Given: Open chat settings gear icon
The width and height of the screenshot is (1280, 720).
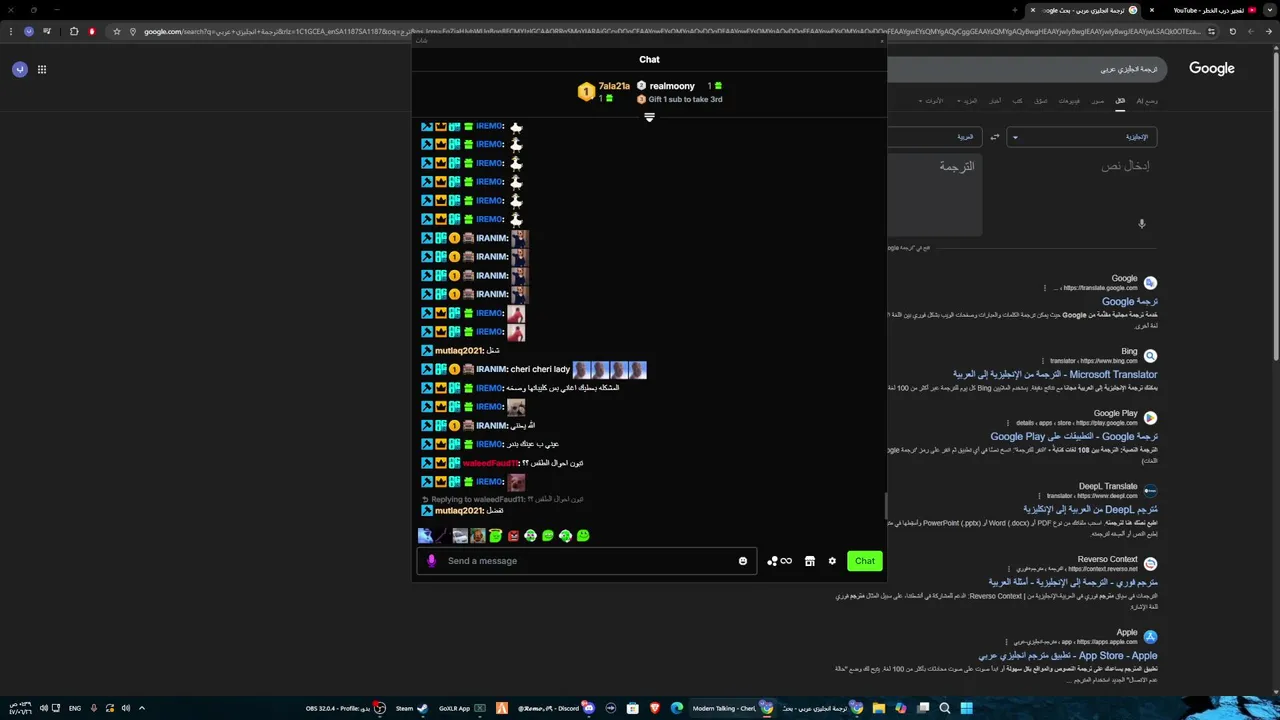Looking at the screenshot, I should pyautogui.click(x=832, y=561).
